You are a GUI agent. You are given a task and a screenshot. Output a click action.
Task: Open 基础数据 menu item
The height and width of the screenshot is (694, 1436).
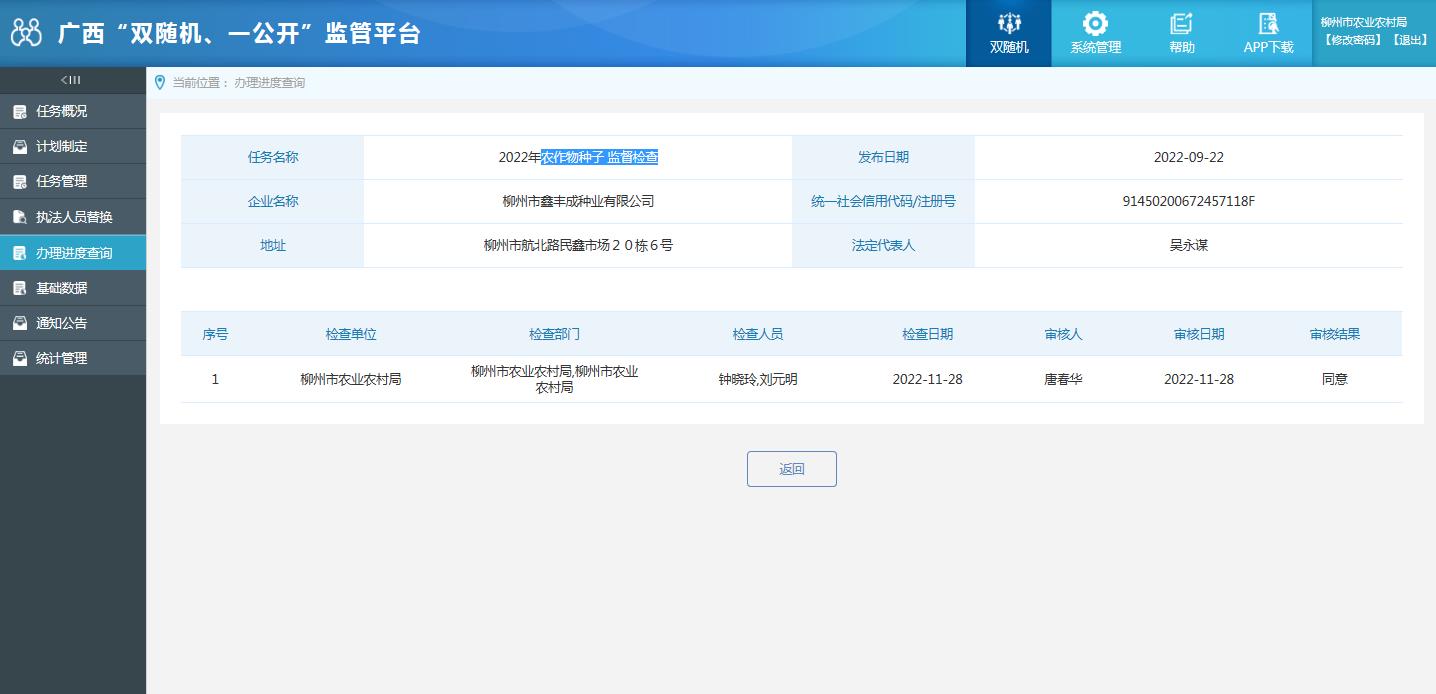73,288
